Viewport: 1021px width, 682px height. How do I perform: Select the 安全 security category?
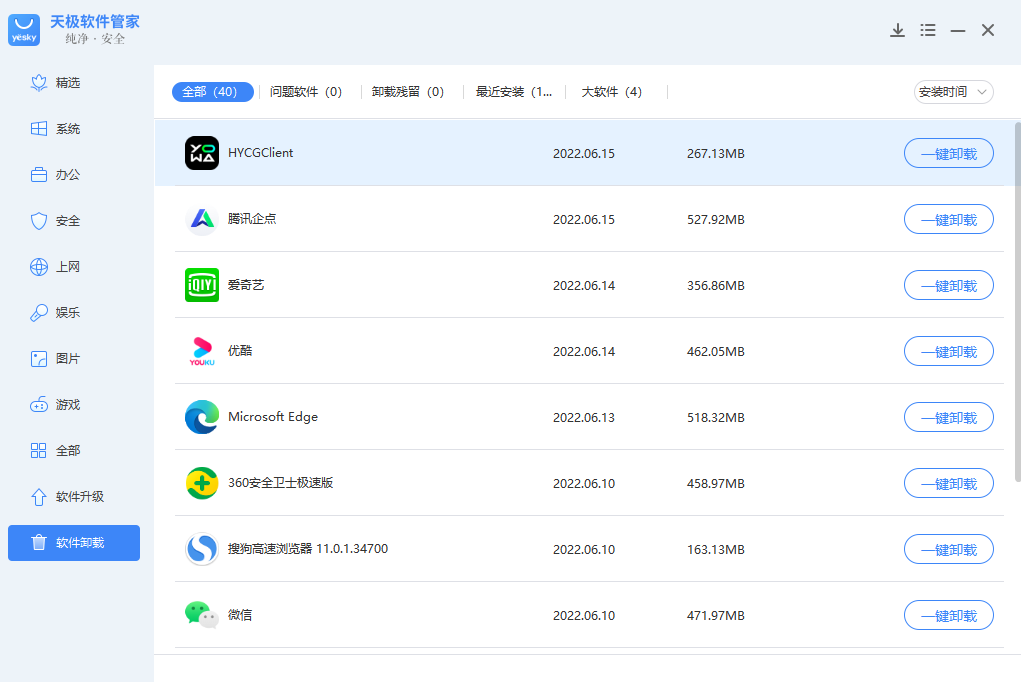[55, 221]
